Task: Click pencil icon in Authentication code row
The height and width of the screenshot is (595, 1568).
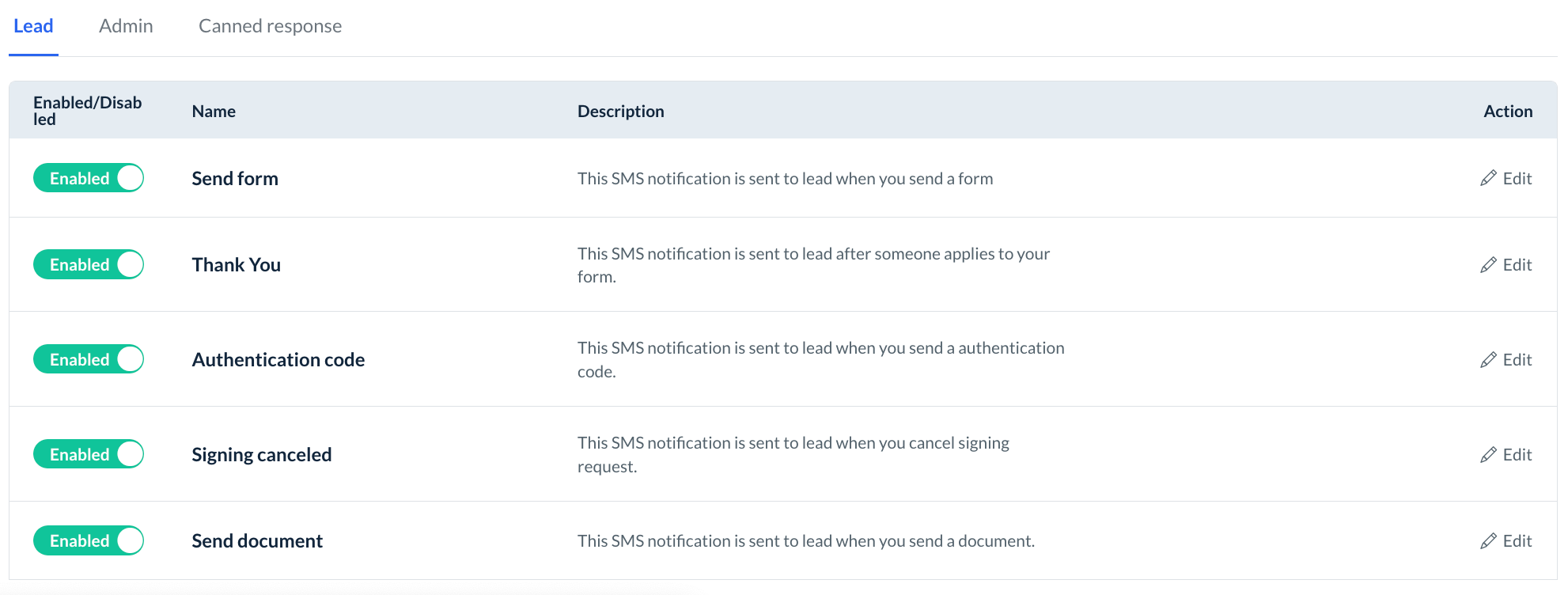Action: 1488,360
